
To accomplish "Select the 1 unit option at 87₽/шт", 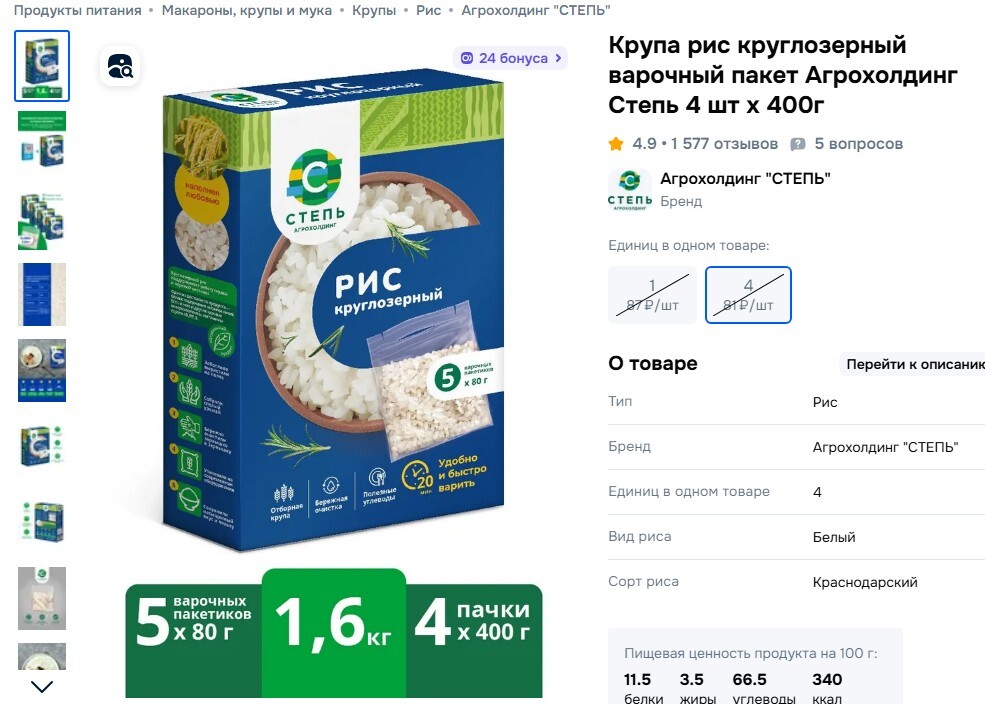I will pyautogui.click(x=653, y=295).
